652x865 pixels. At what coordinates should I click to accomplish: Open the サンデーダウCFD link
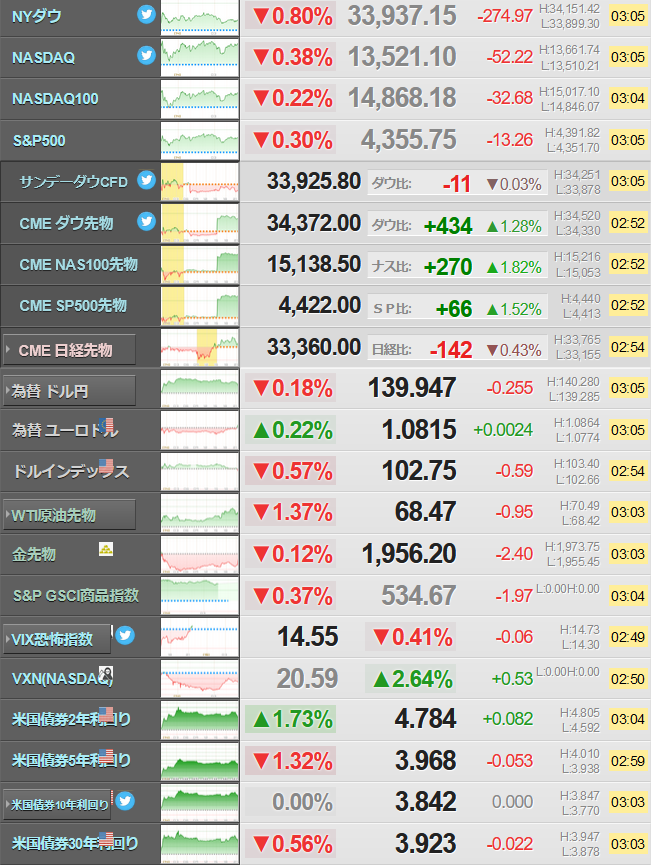pyautogui.click(x=73, y=182)
